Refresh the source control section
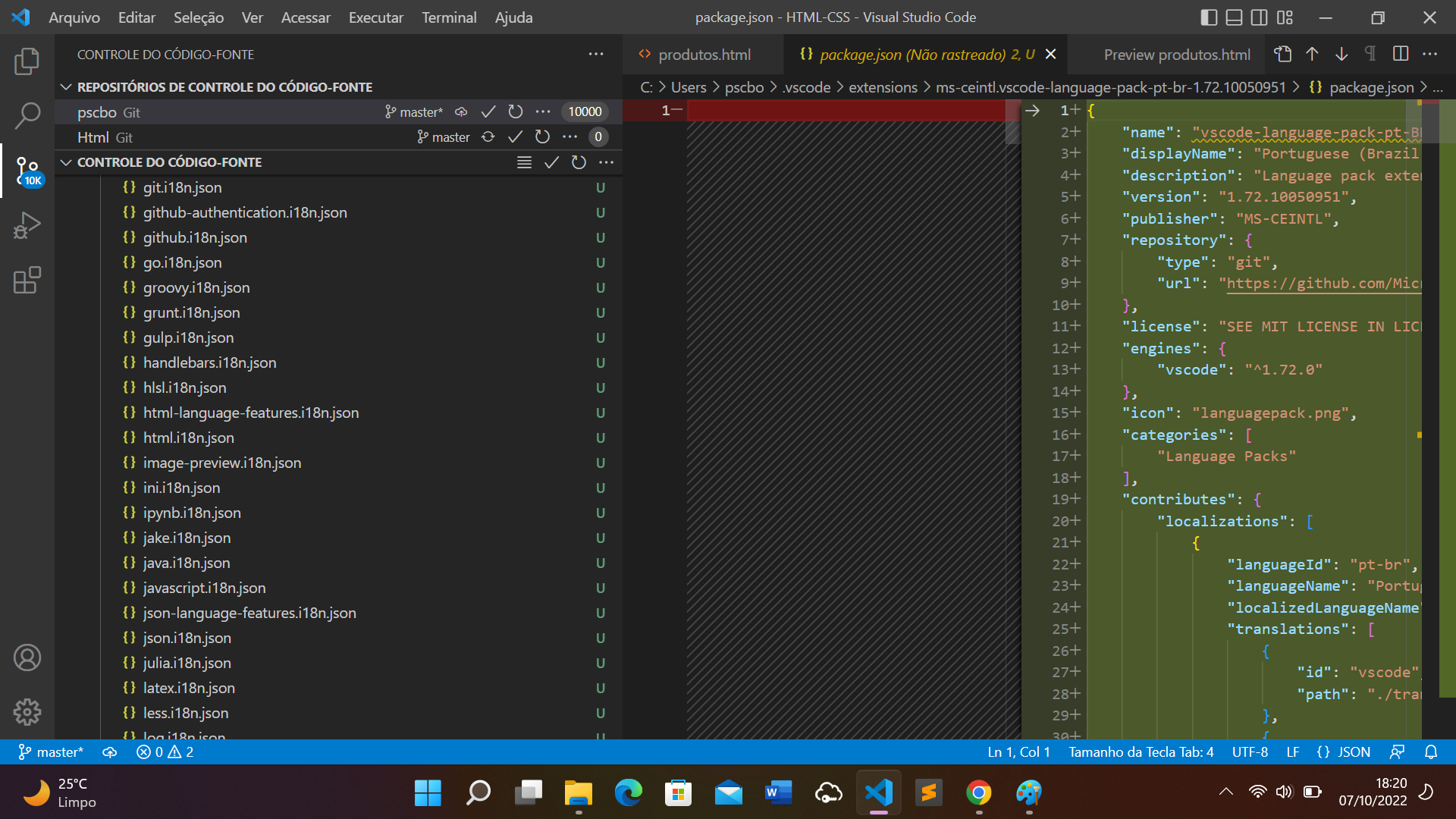 click(x=579, y=162)
